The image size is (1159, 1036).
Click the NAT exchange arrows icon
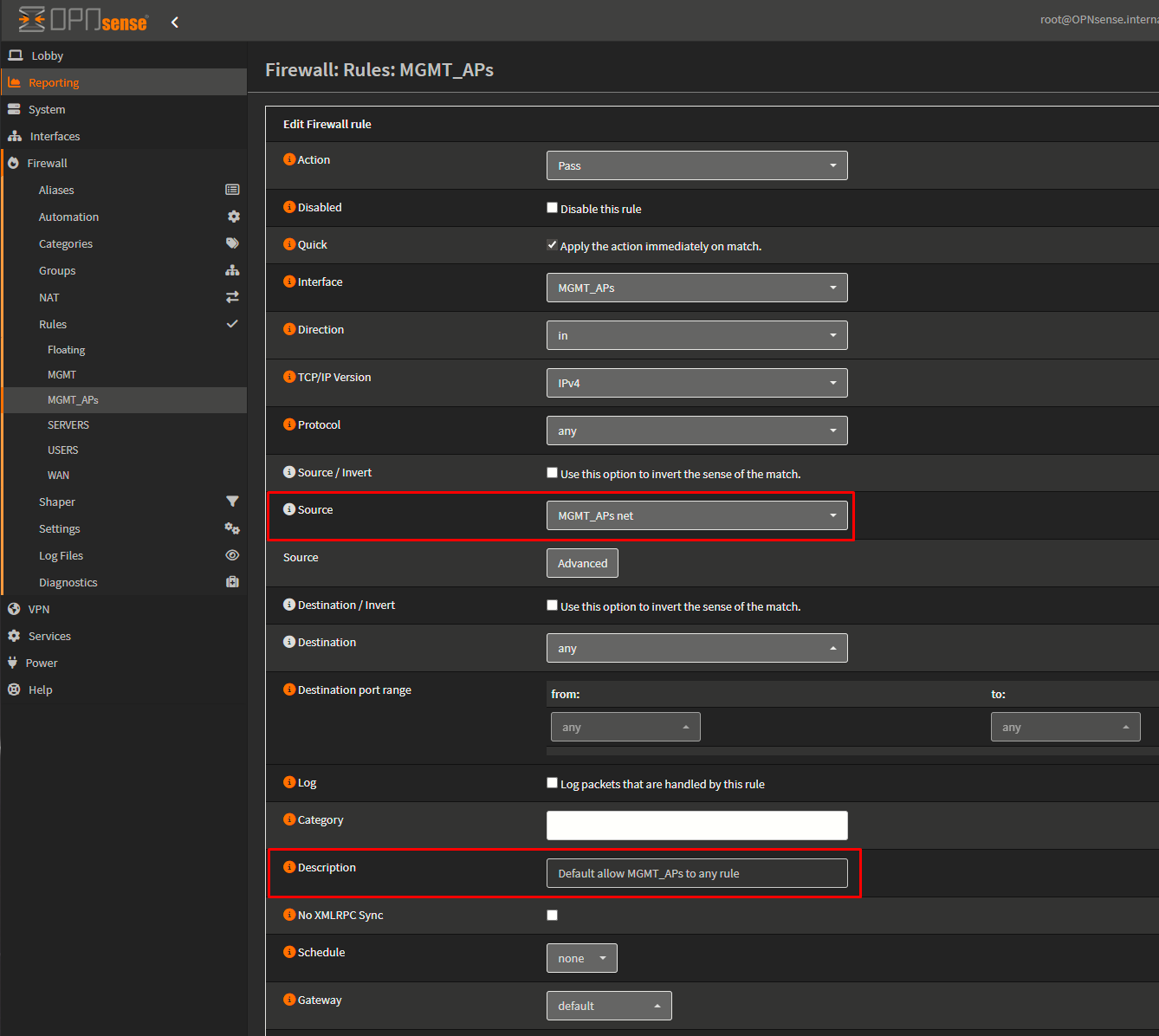tap(232, 297)
